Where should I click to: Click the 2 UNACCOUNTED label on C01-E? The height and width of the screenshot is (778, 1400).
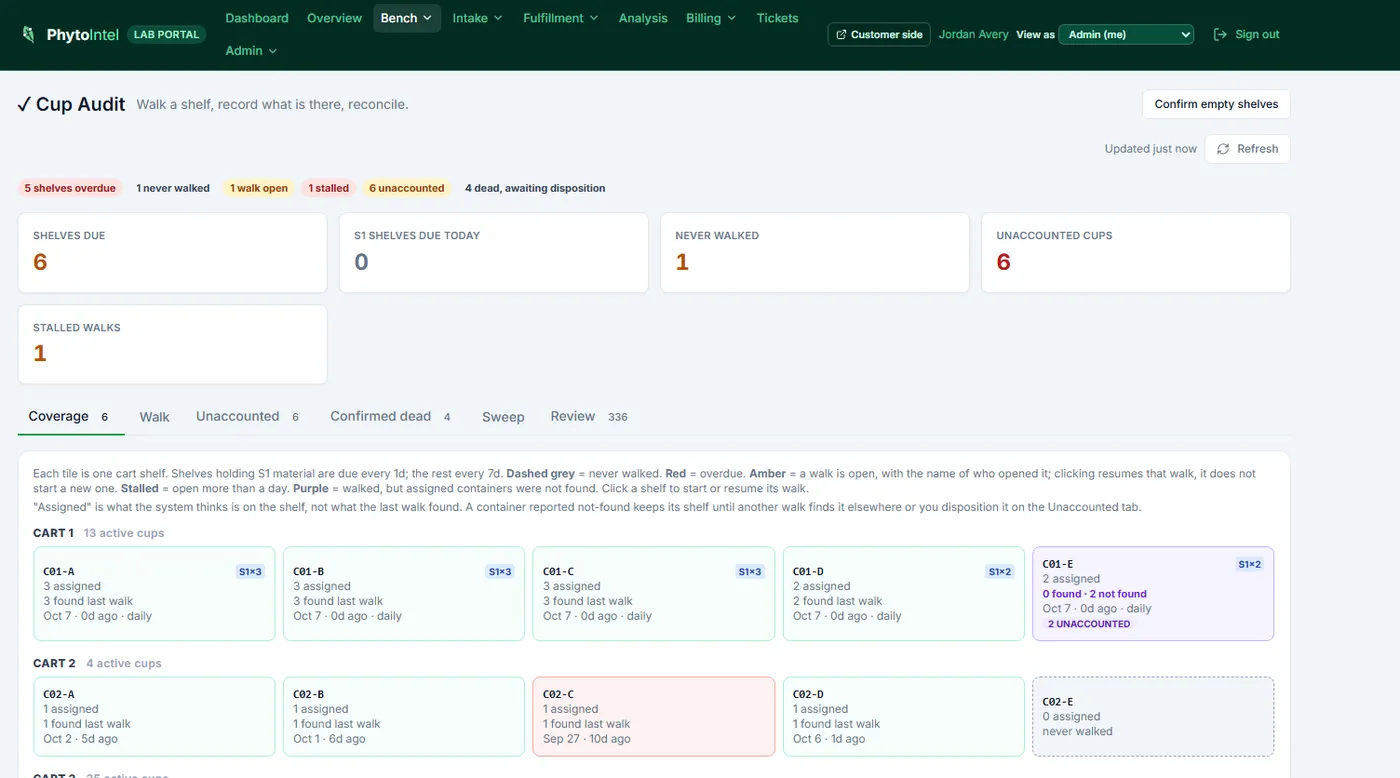coord(1089,624)
